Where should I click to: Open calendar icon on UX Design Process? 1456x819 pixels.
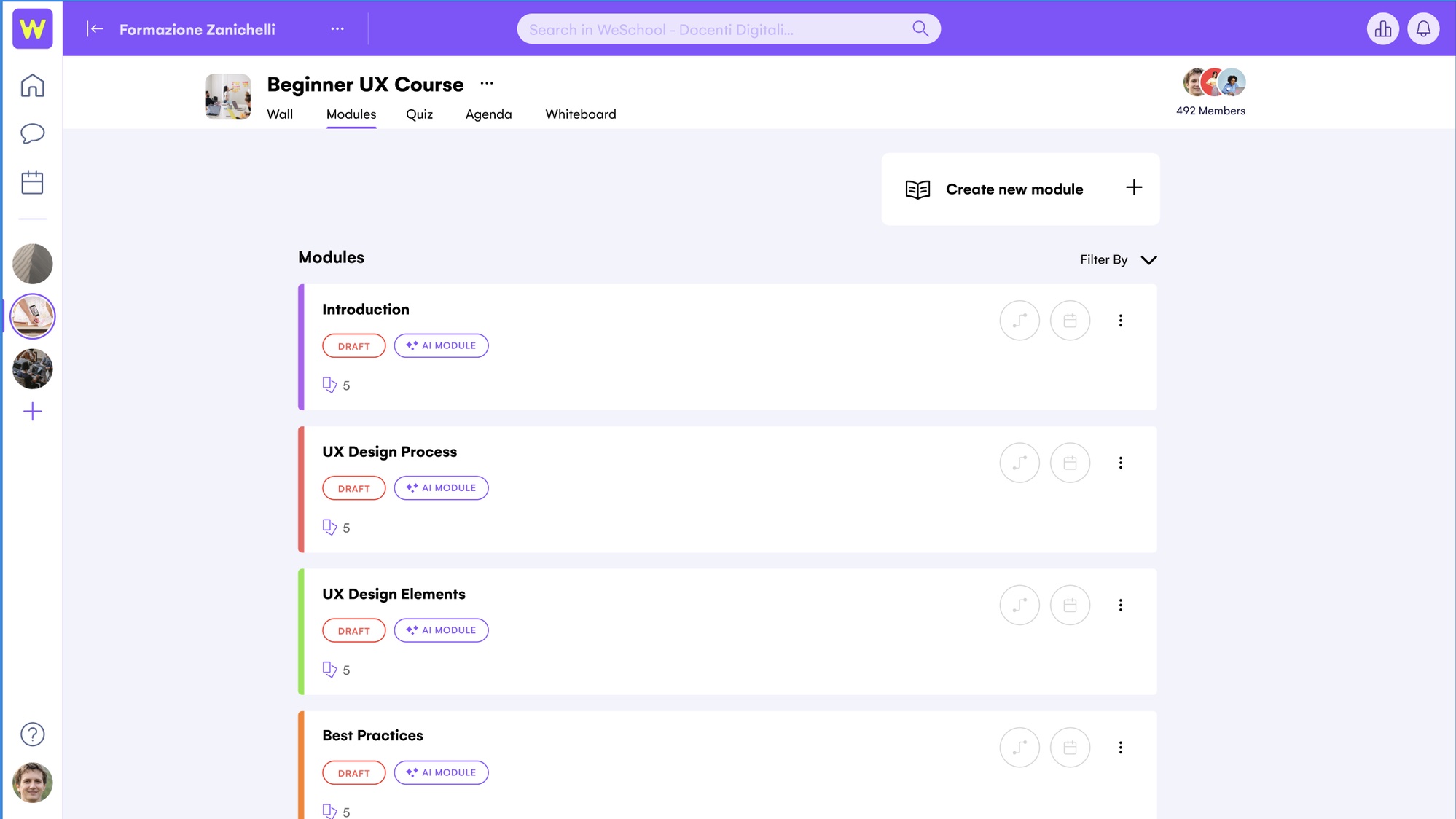[x=1070, y=463]
